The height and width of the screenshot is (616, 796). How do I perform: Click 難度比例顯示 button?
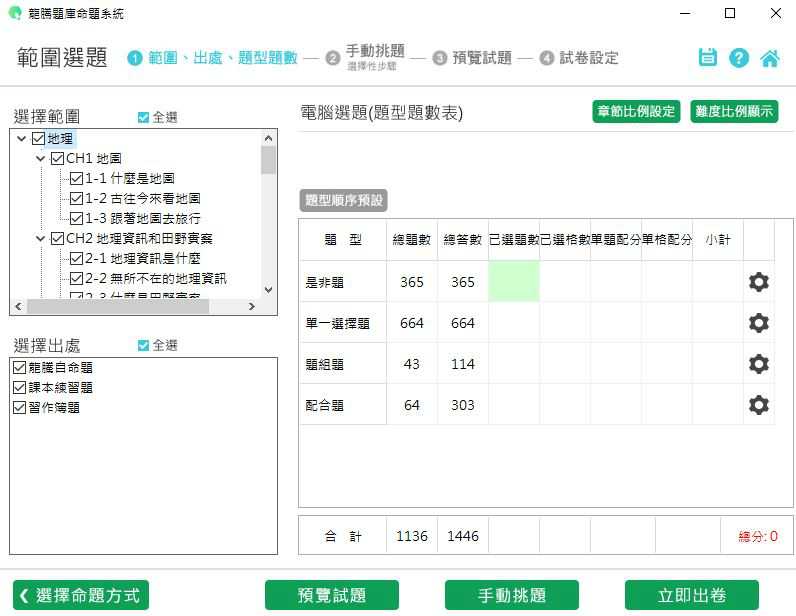pos(734,111)
